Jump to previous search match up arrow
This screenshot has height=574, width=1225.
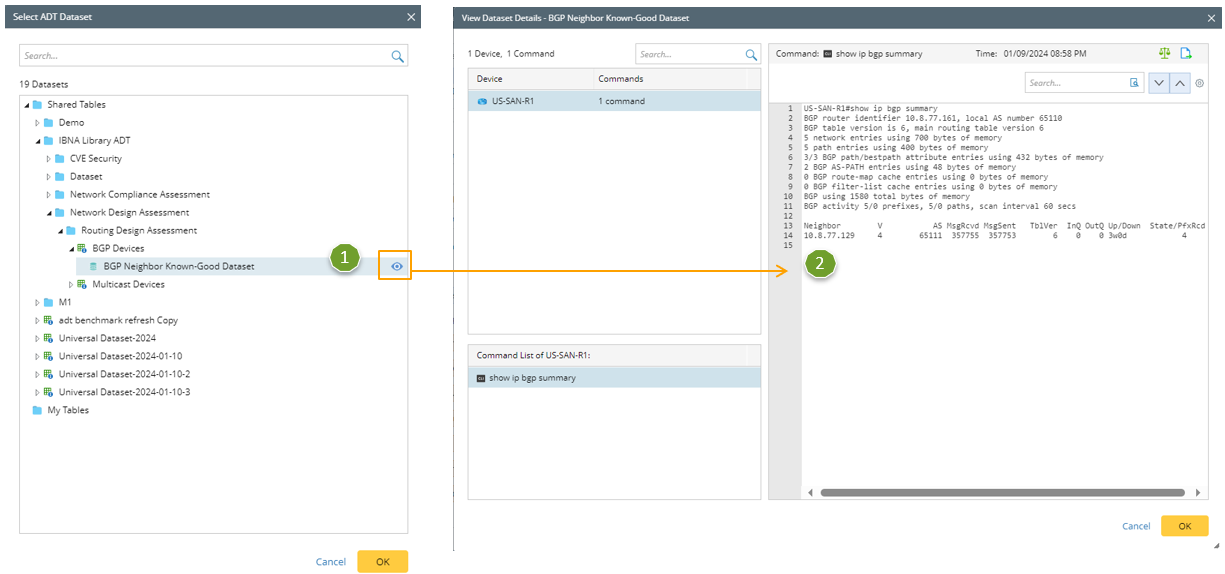1179,84
